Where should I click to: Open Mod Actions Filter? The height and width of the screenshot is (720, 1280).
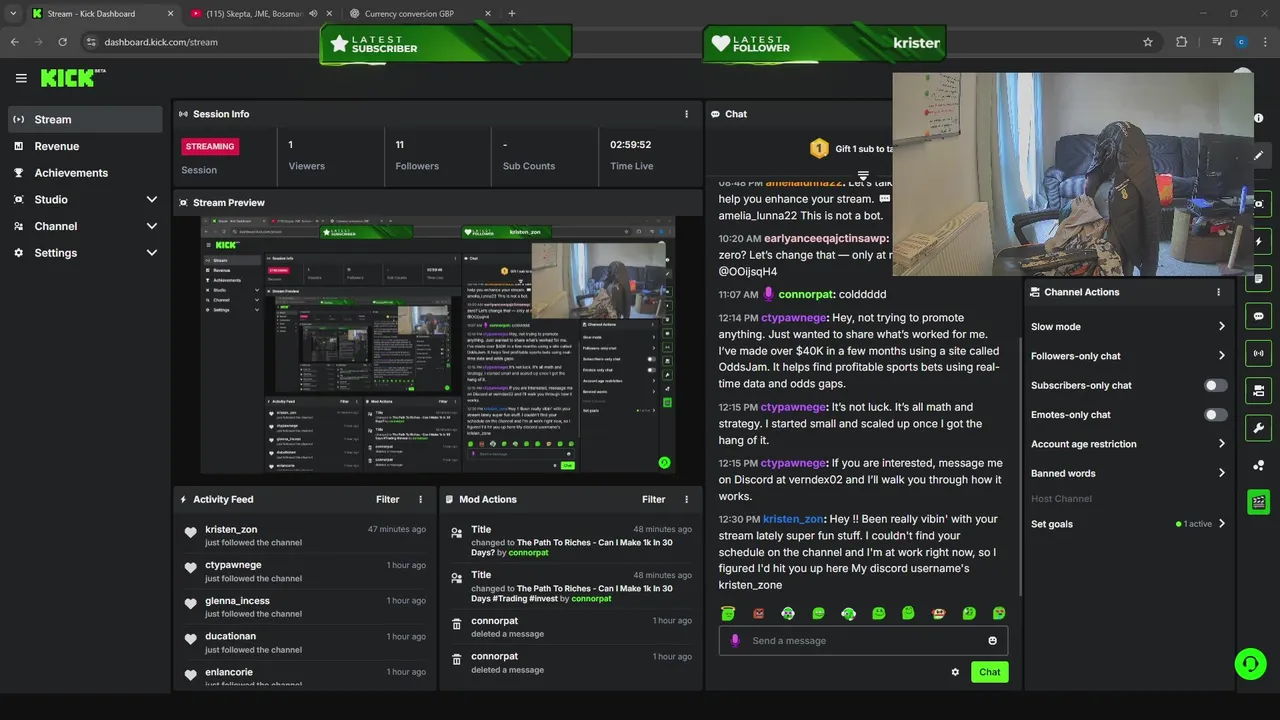654,499
